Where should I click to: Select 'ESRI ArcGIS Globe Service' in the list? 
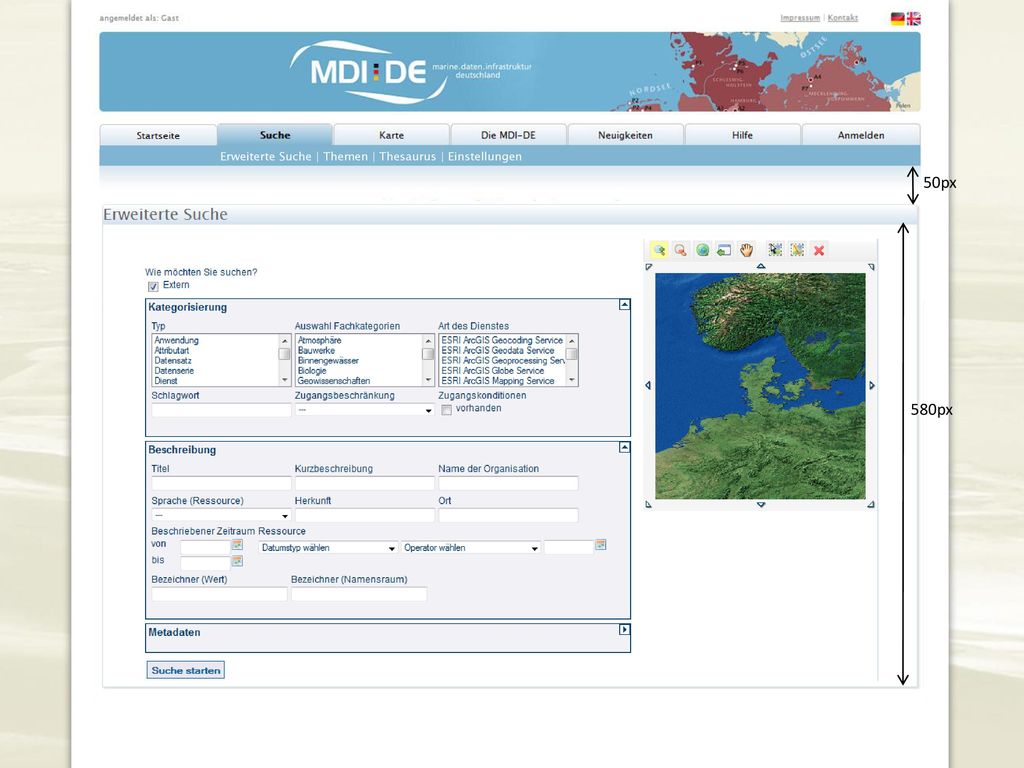coord(492,371)
